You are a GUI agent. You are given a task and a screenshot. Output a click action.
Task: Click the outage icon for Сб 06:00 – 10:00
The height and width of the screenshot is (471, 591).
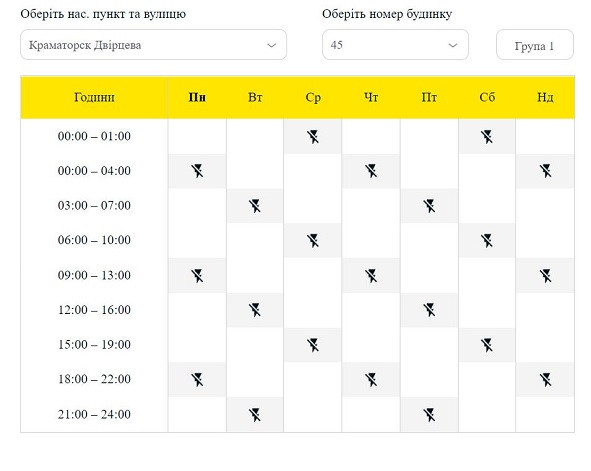pos(487,241)
